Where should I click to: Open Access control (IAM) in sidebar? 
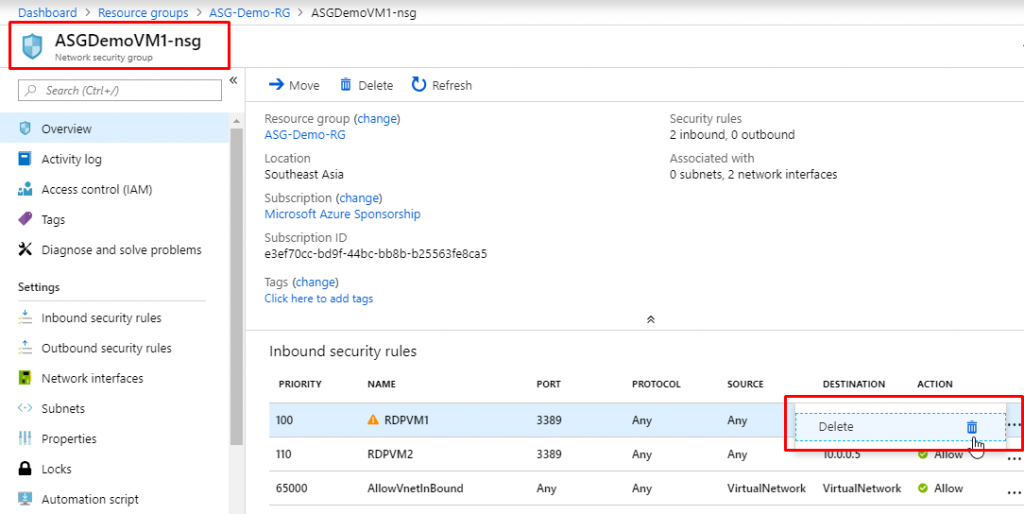(x=96, y=189)
